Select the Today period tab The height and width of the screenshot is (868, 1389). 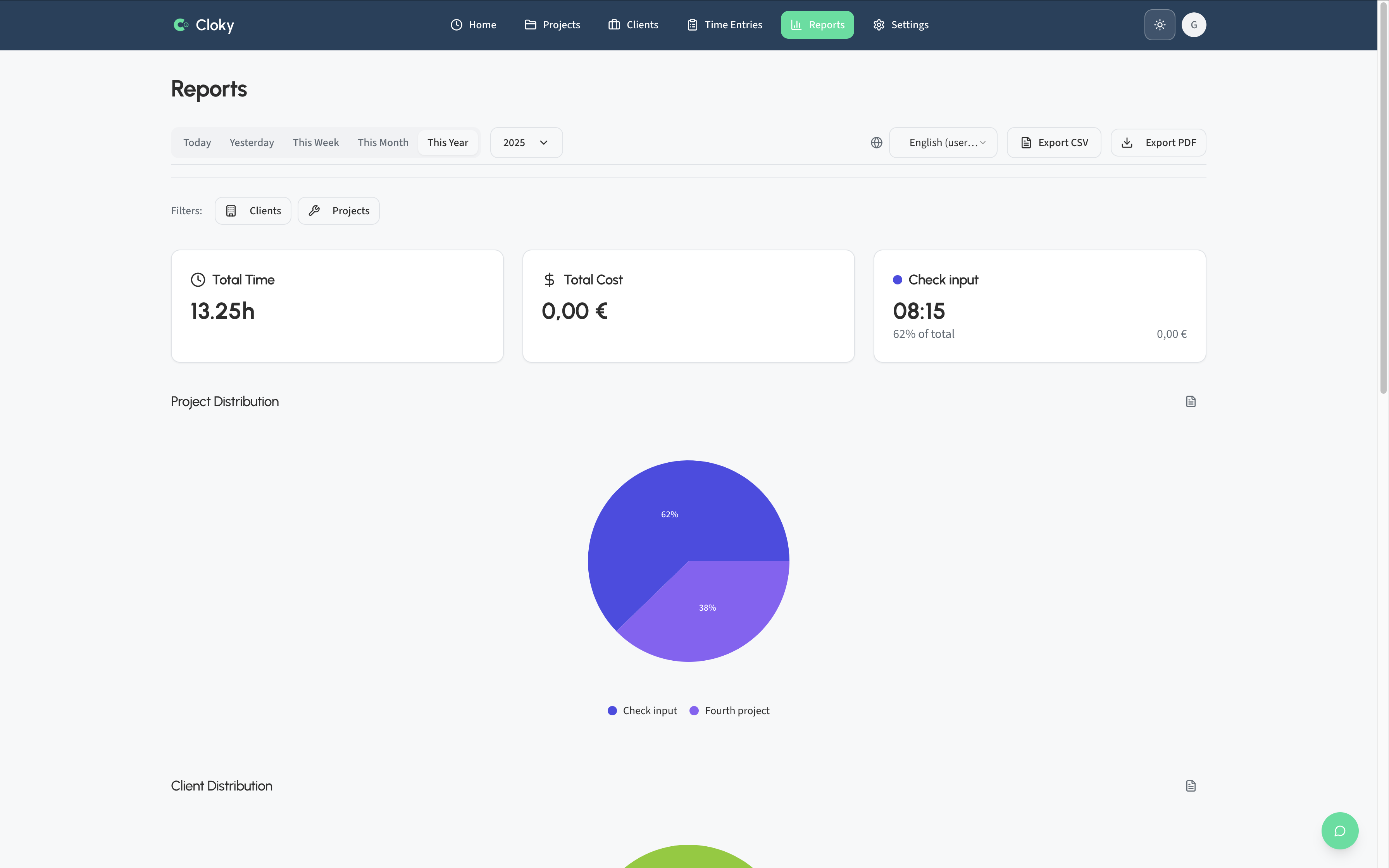coord(197,142)
